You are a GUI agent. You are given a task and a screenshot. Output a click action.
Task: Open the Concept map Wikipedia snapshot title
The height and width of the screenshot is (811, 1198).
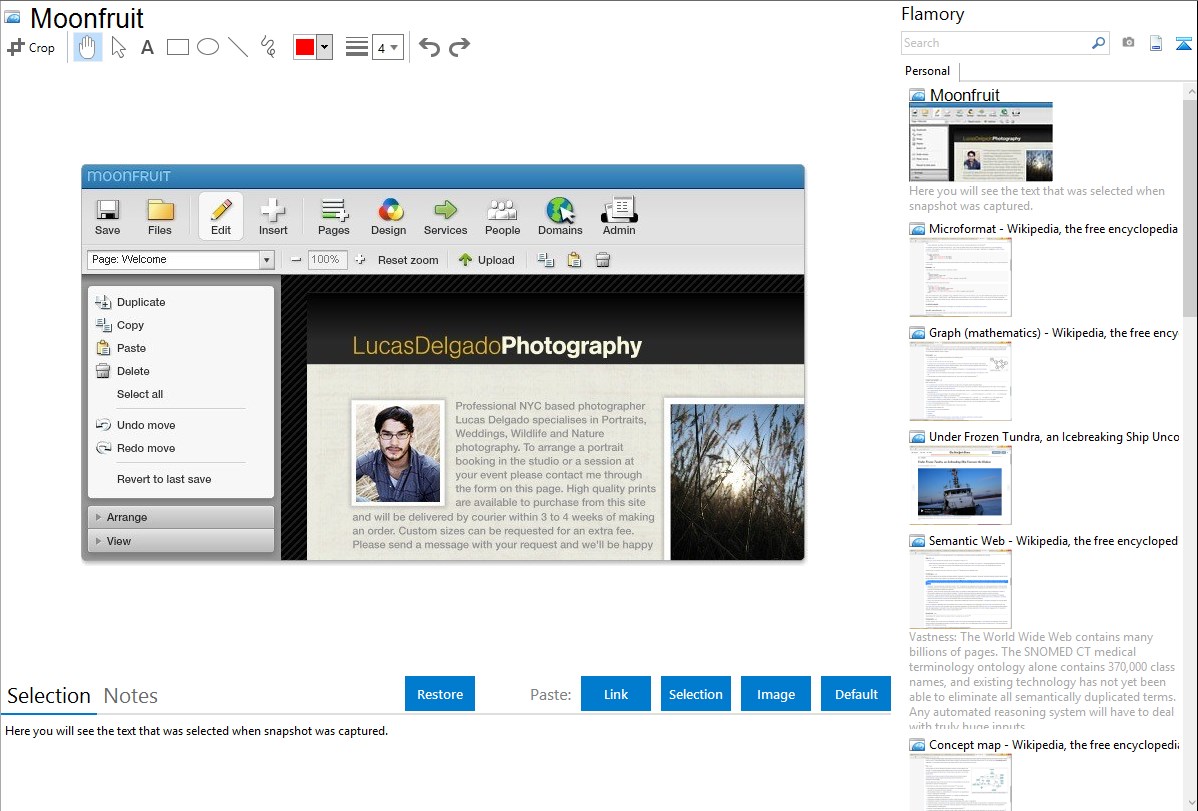pyautogui.click(x=1054, y=744)
